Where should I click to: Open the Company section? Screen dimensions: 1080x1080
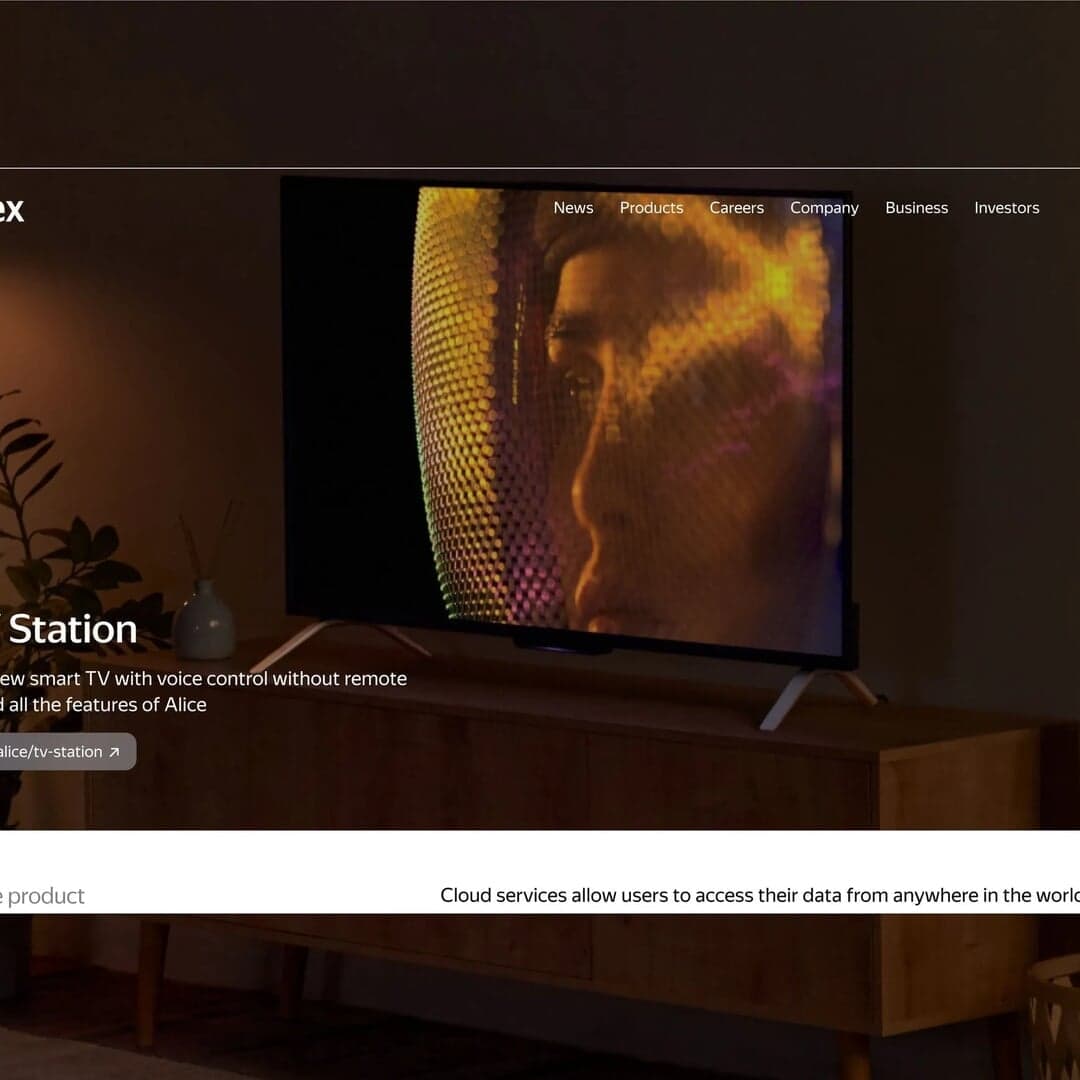coord(824,208)
